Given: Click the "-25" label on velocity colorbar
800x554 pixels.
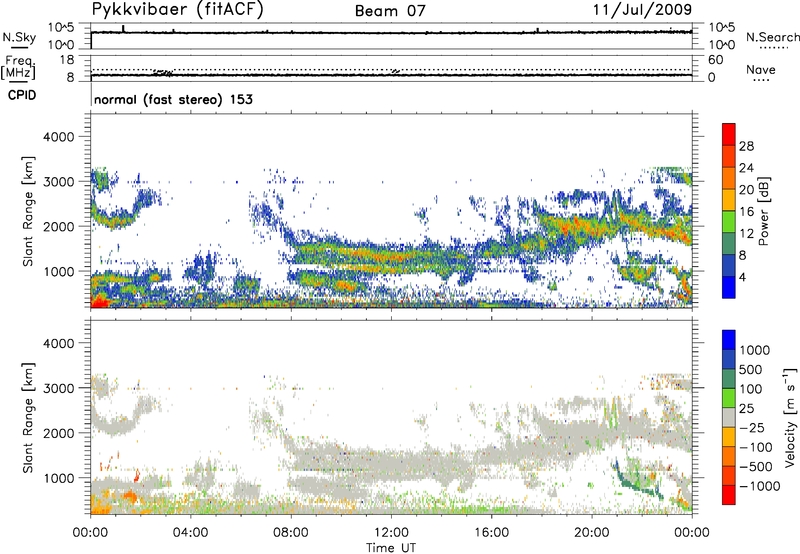Looking at the screenshot, I should [x=752, y=428].
